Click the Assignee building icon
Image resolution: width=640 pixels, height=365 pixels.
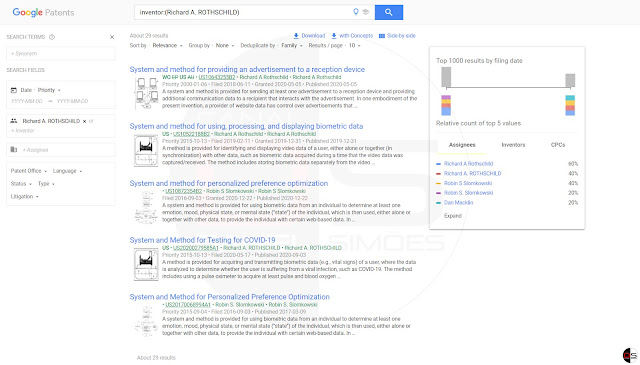coord(14,150)
